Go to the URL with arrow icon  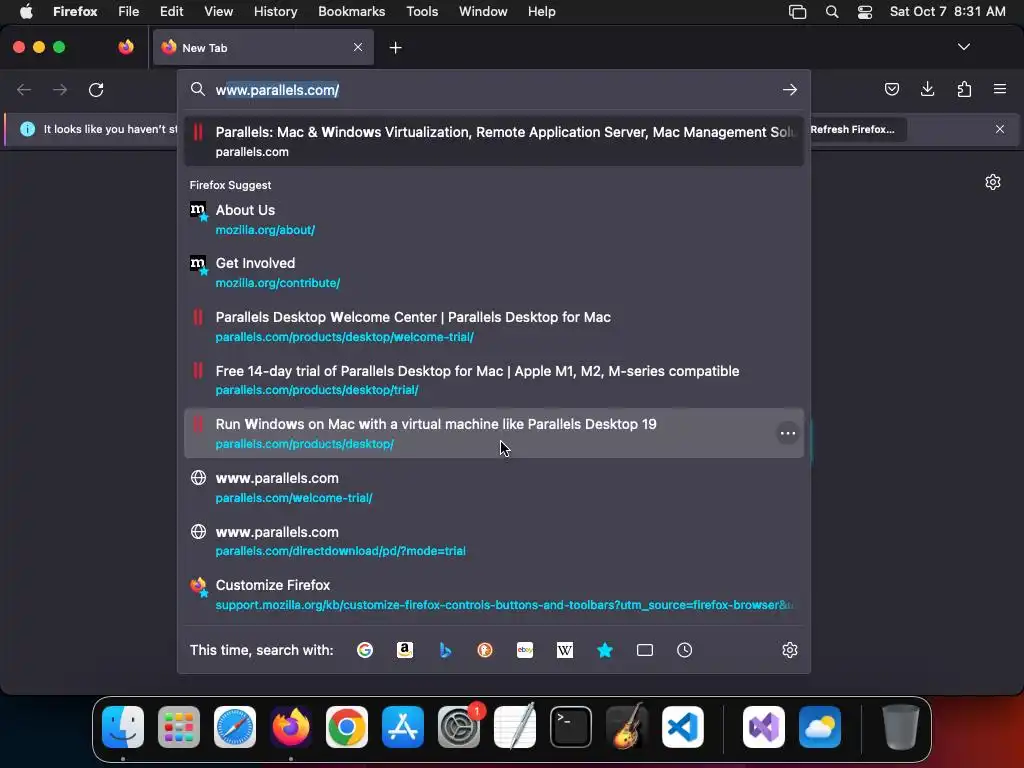(x=790, y=89)
